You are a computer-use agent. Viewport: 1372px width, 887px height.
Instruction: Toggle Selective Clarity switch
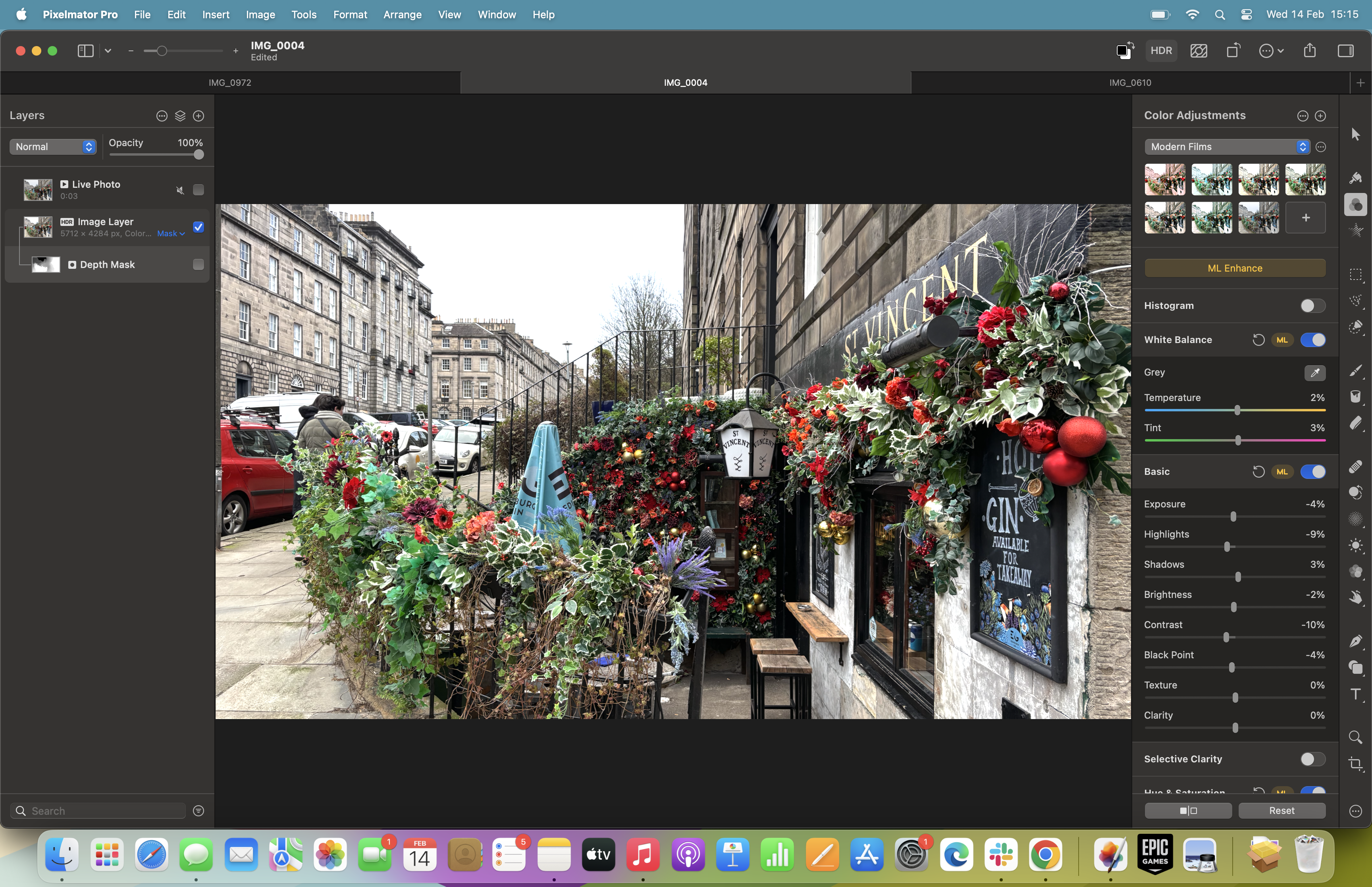[1311, 758]
